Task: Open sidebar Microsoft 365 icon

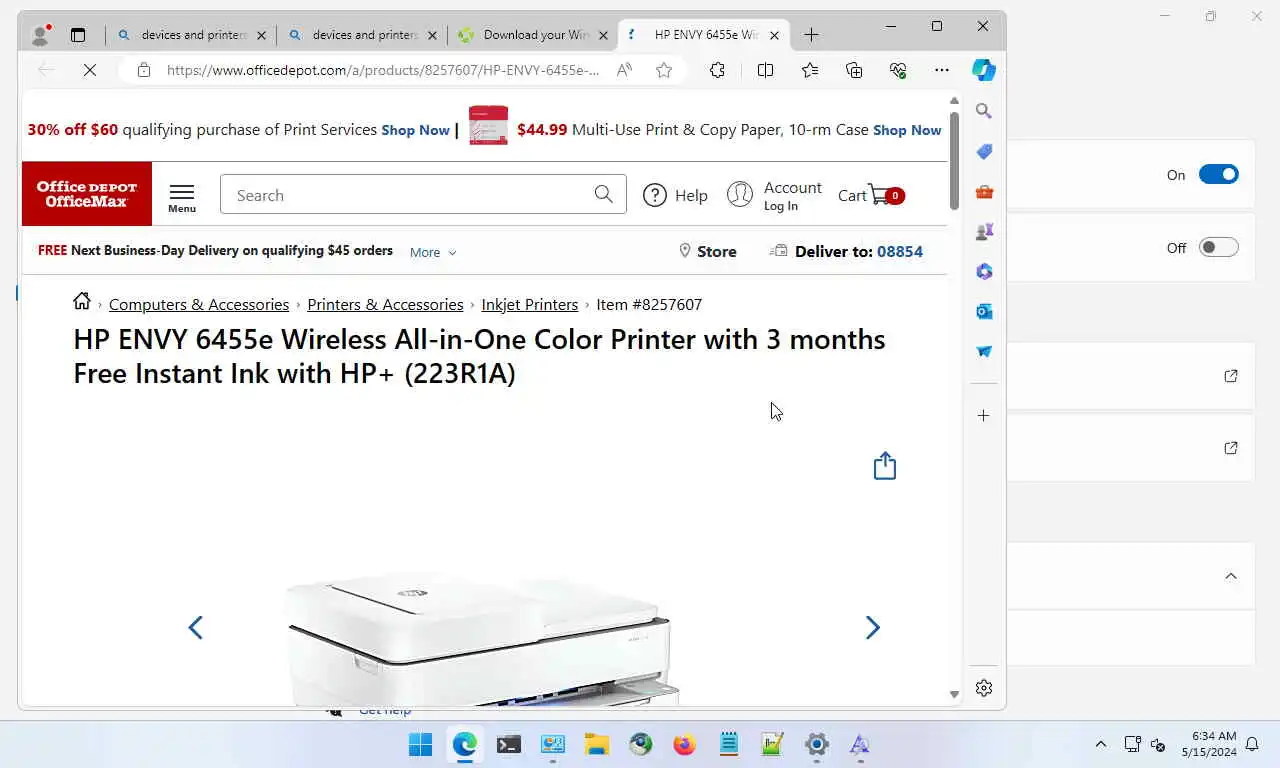Action: tap(984, 271)
